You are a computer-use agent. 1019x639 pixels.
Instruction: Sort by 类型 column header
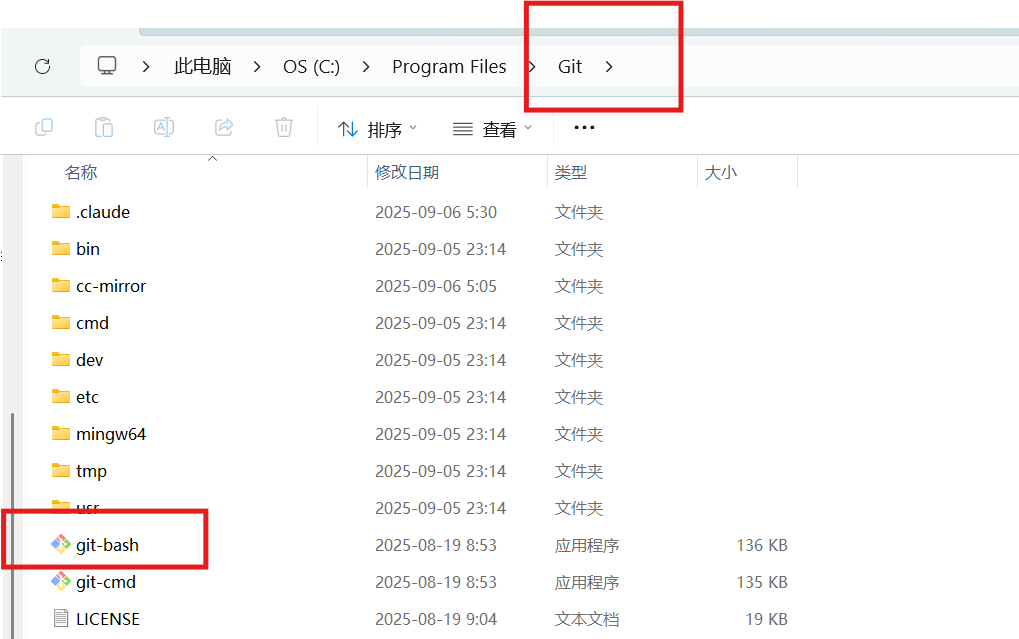571,172
